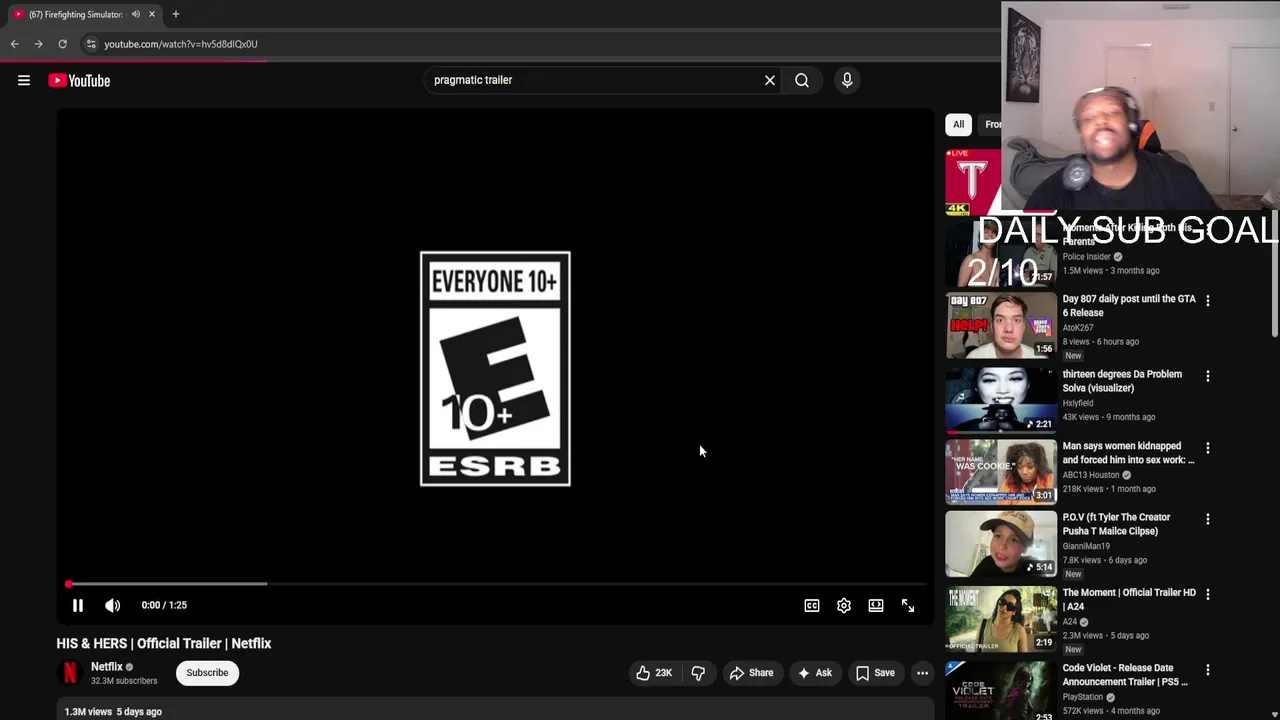Open P.O.V ft Tyler The Creator thumbnail
Viewport: 1280px width, 720px height.
[1001, 544]
